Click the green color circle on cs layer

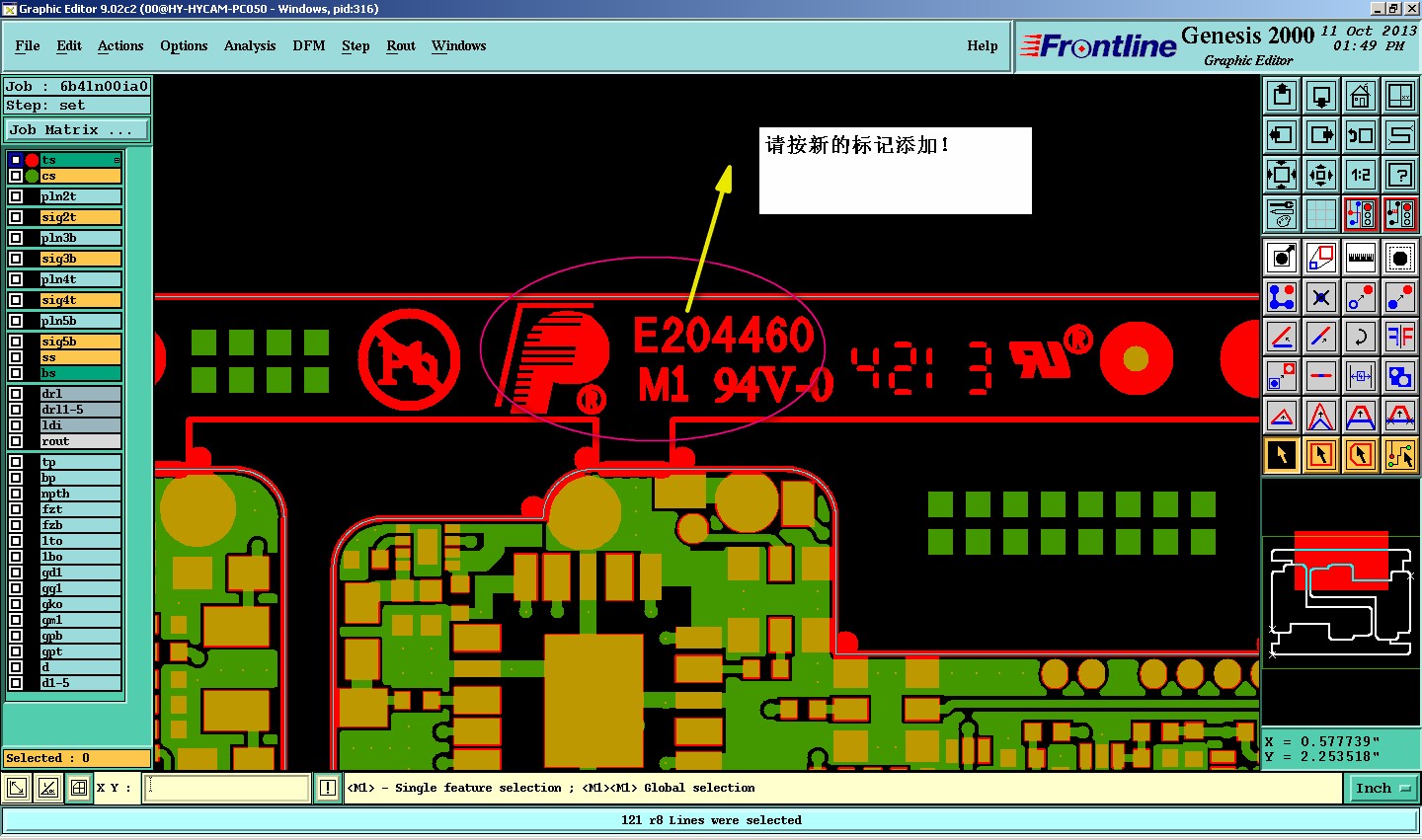click(32, 176)
